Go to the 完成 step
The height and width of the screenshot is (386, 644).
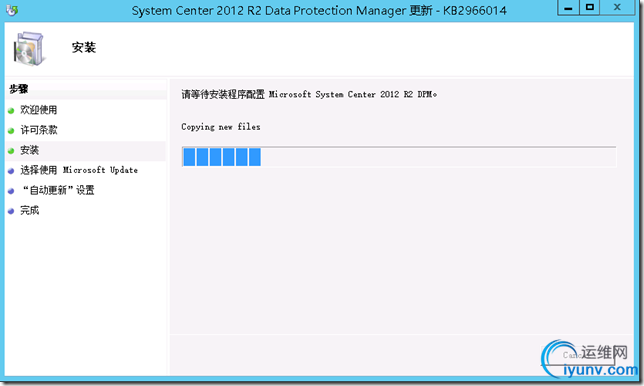30,210
